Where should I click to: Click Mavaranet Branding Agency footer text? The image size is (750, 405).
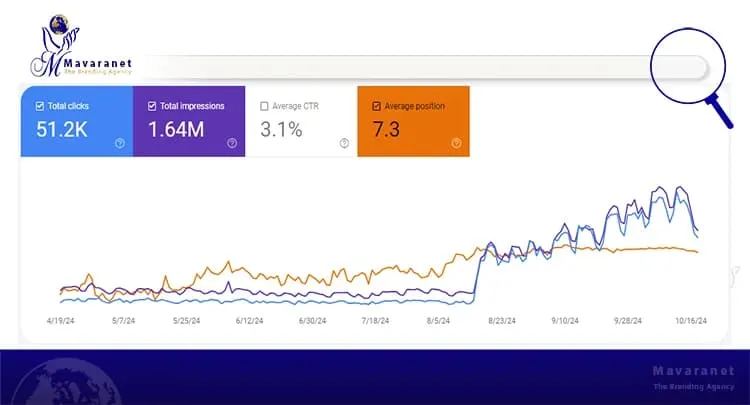pyautogui.click(x=684, y=376)
